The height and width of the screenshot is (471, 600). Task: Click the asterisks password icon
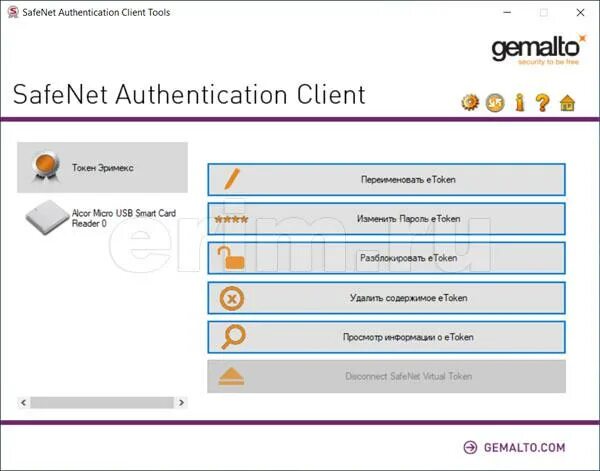coord(232,219)
